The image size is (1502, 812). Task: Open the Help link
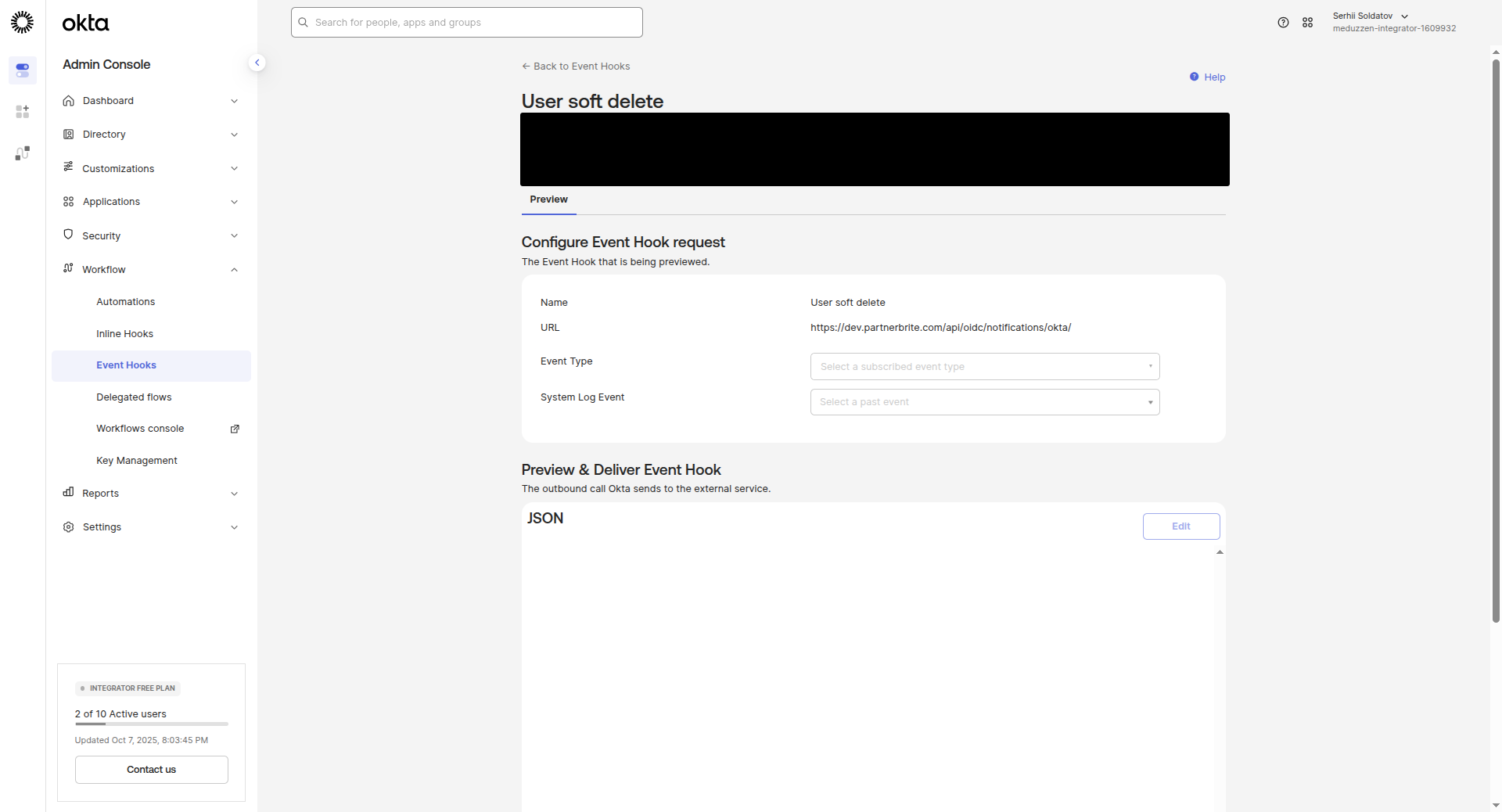tap(1214, 77)
